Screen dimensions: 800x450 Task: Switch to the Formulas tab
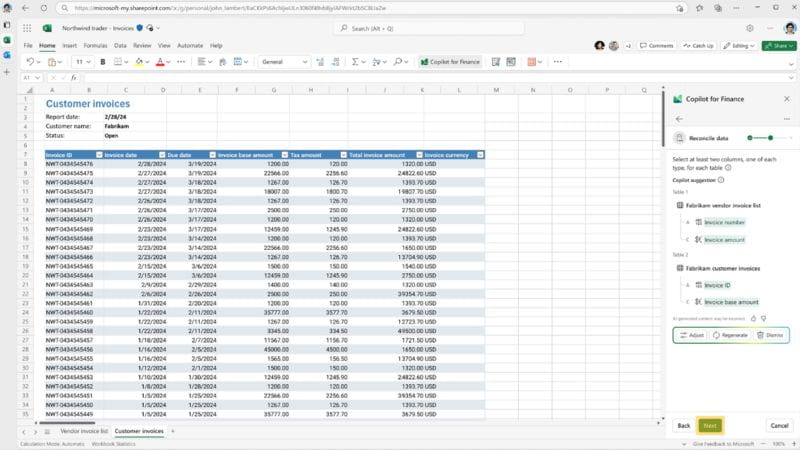(x=95, y=45)
